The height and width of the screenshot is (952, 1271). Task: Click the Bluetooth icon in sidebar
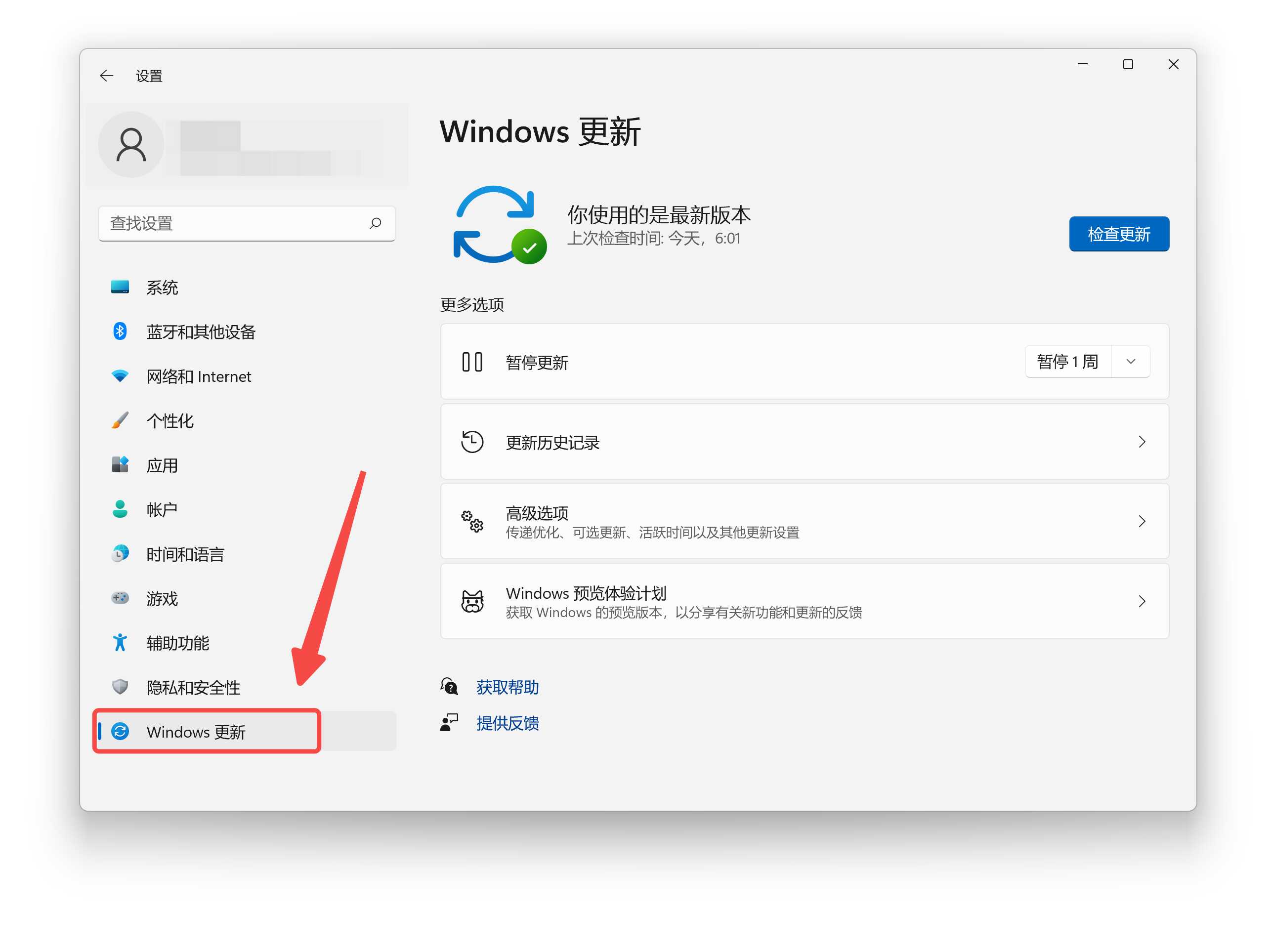(x=120, y=331)
